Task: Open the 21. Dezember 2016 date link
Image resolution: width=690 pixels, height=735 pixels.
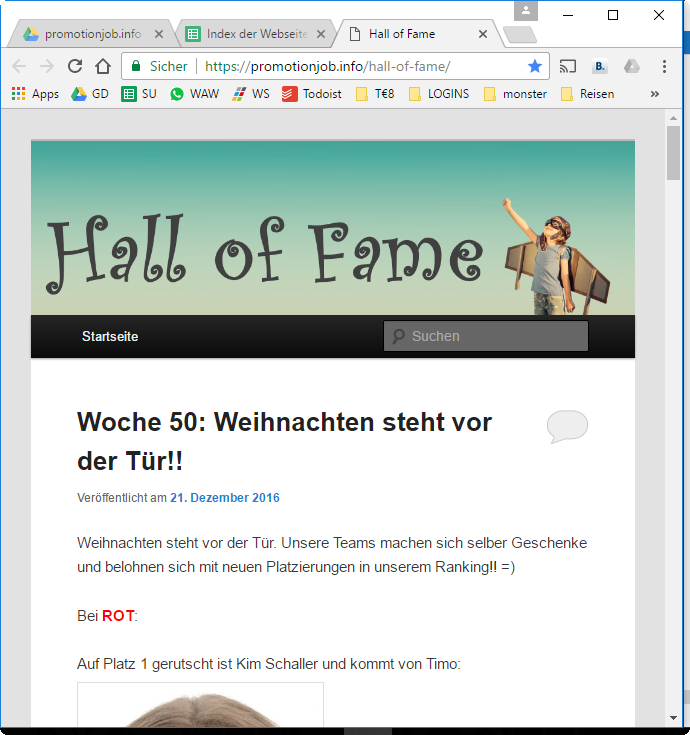Action: (225, 498)
